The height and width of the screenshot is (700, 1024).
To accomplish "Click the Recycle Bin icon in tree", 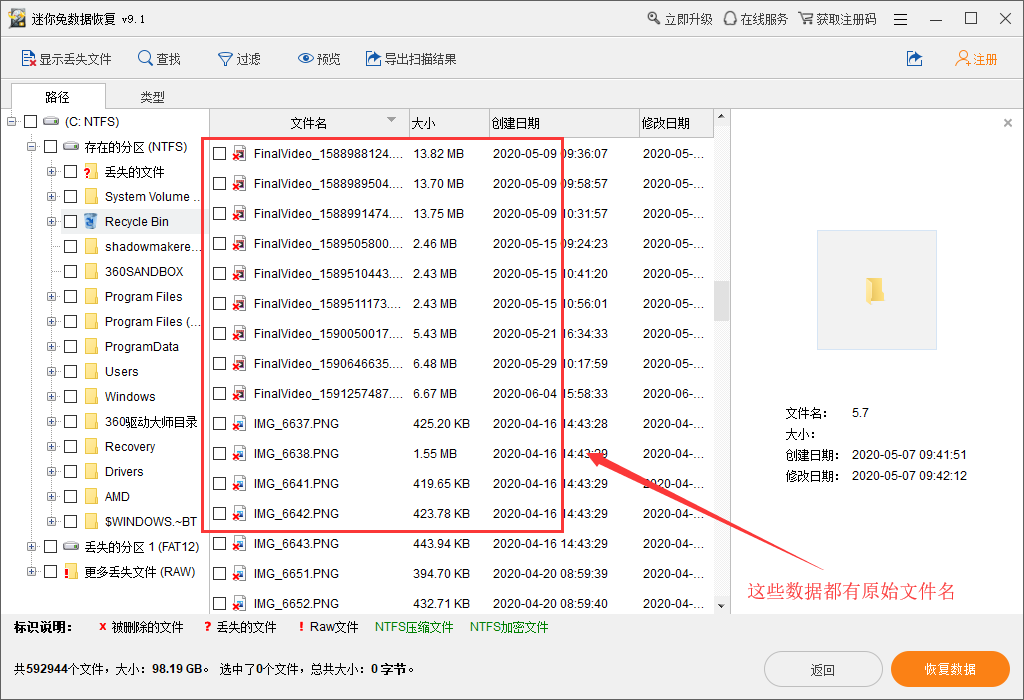I will (91, 221).
